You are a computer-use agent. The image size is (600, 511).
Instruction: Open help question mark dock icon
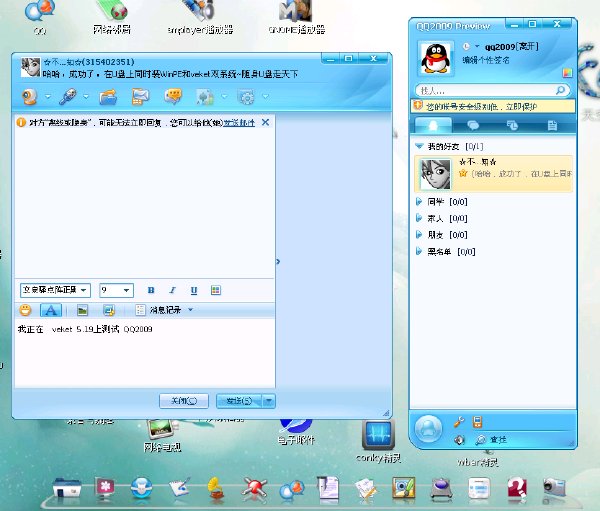point(517,488)
